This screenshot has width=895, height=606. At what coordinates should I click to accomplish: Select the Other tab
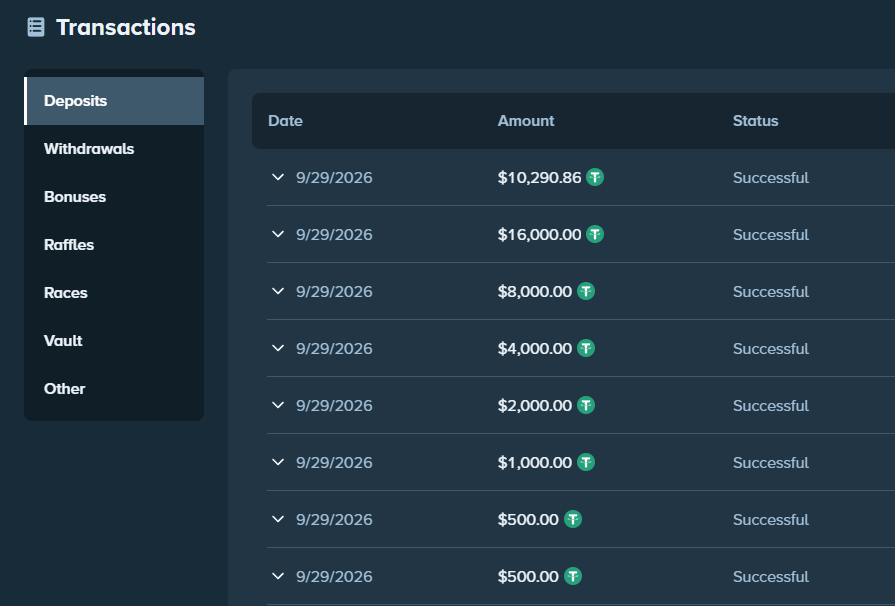pyautogui.click(x=114, y=389)
